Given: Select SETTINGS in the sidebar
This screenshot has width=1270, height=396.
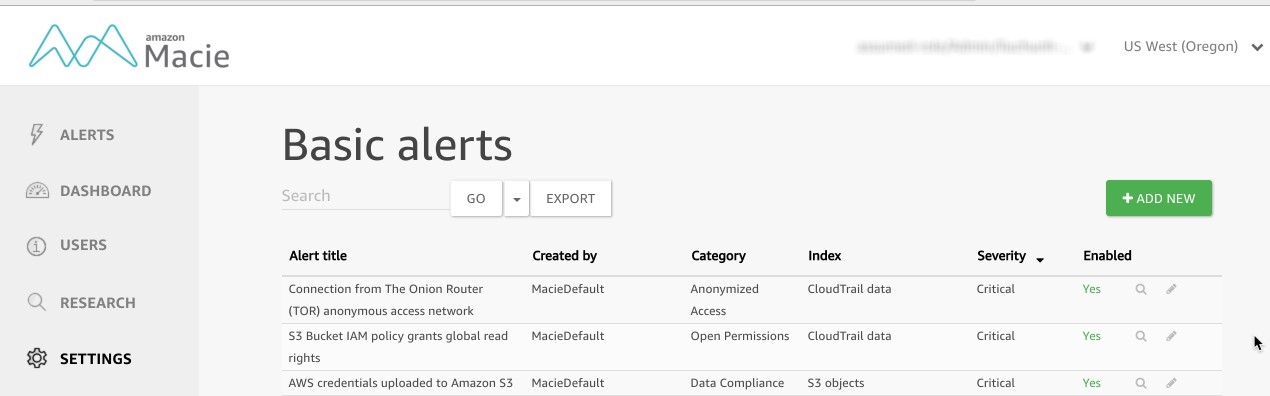Looking at the screenshot, I should click(96, 359).
